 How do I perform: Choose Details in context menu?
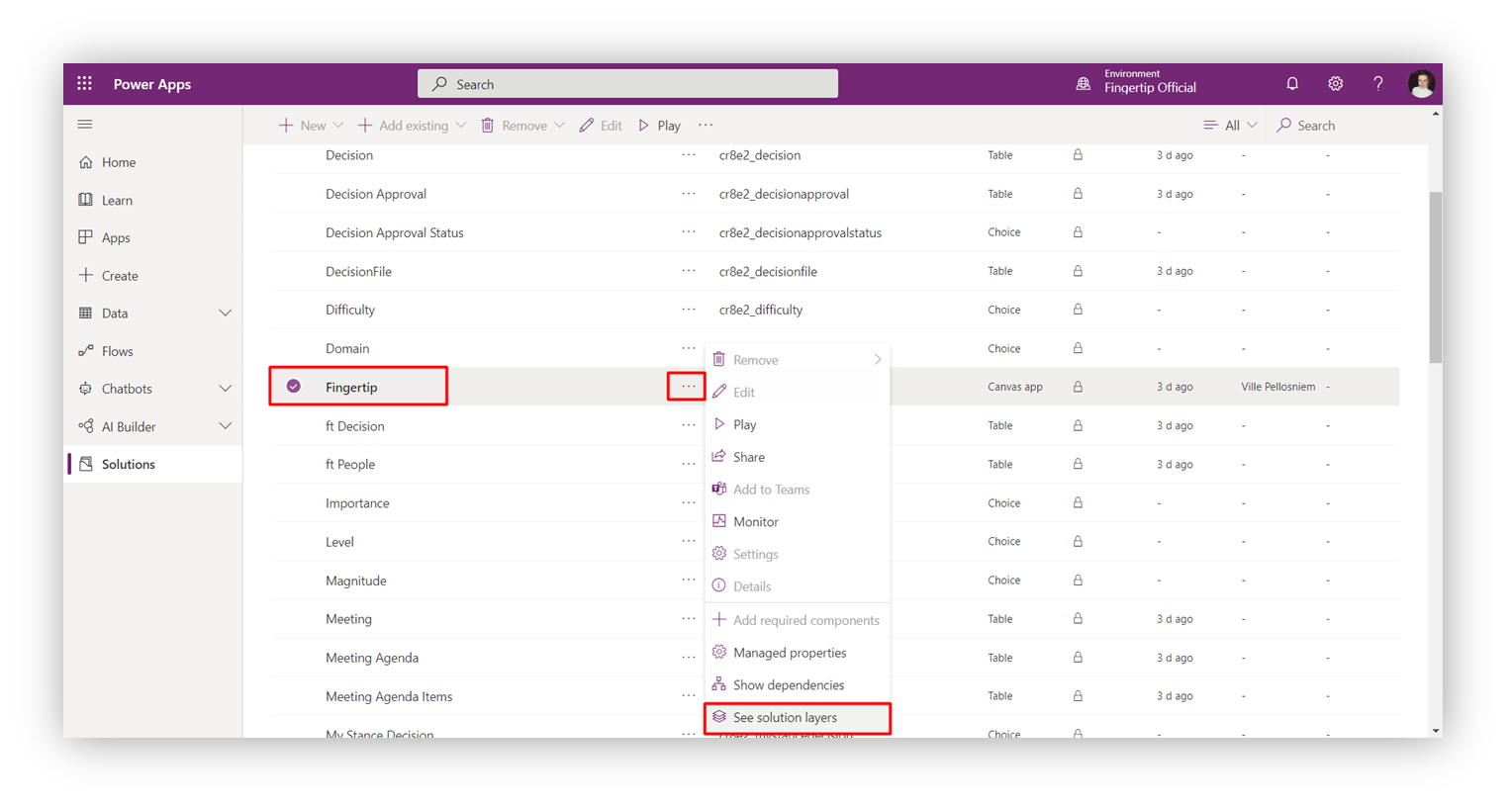tap(798, 586)
